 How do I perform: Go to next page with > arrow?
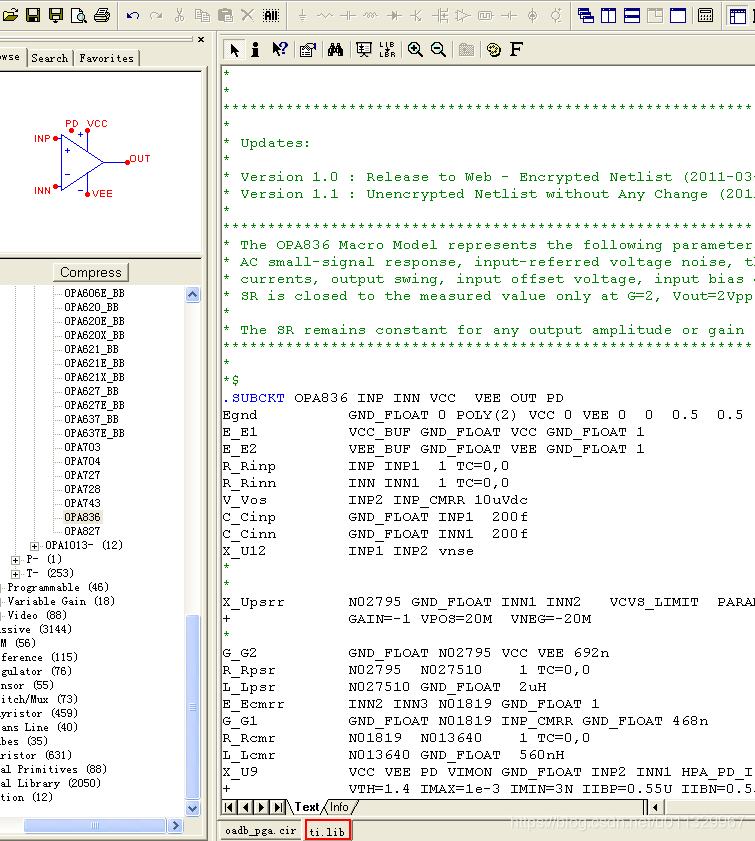262,807
